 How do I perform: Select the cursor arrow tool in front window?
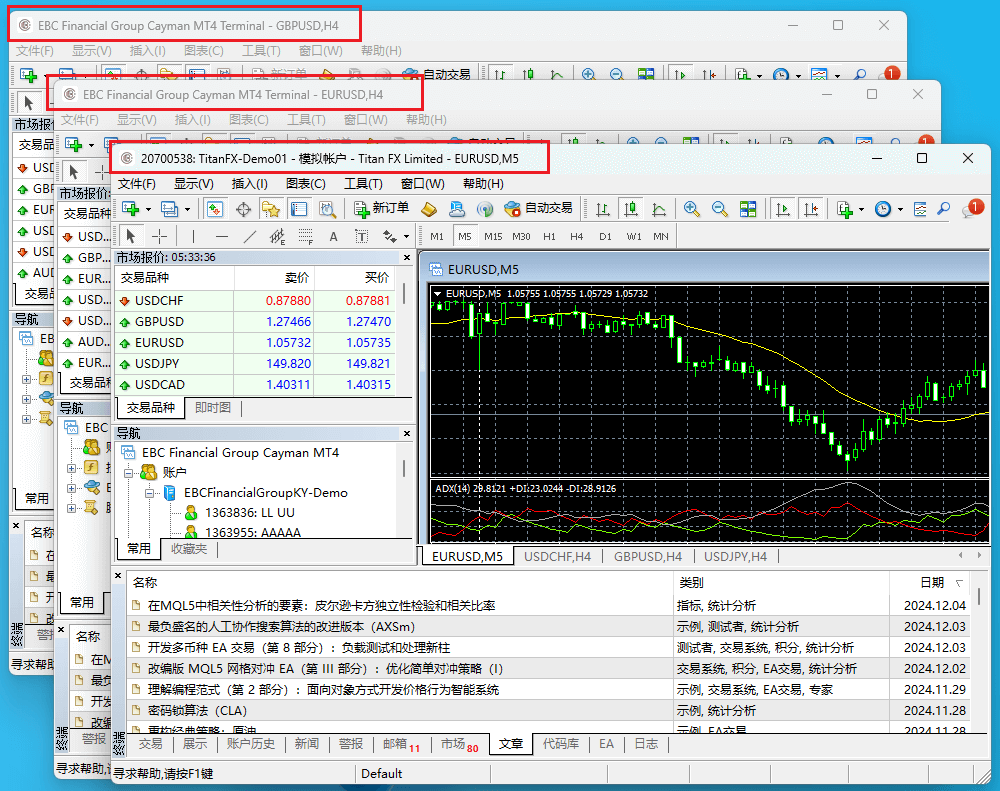130,237
